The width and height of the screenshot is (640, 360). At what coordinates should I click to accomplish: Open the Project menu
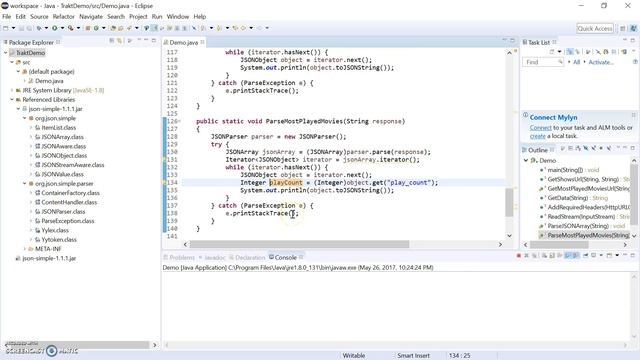(x=138, y=17)
